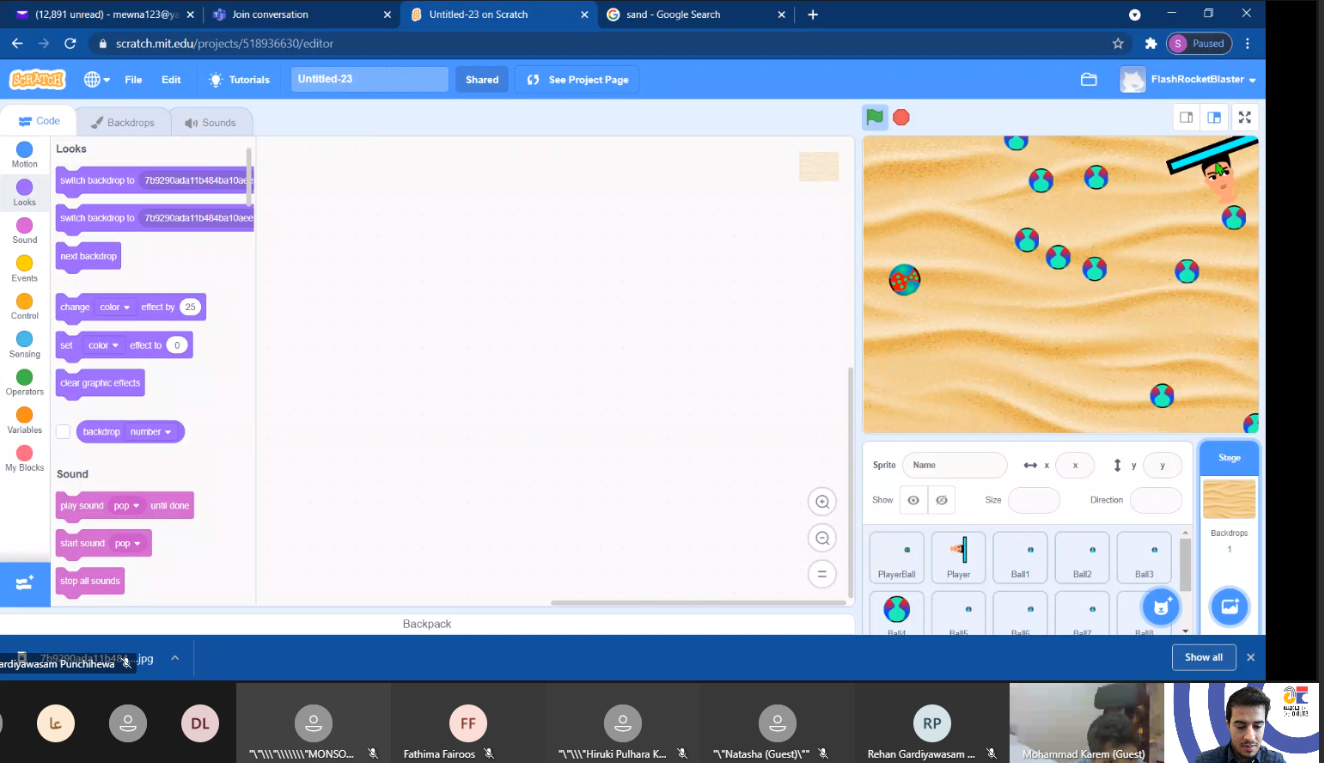
Task: Open color dropdown in change effect block
Action: click(x=116, y=307)
